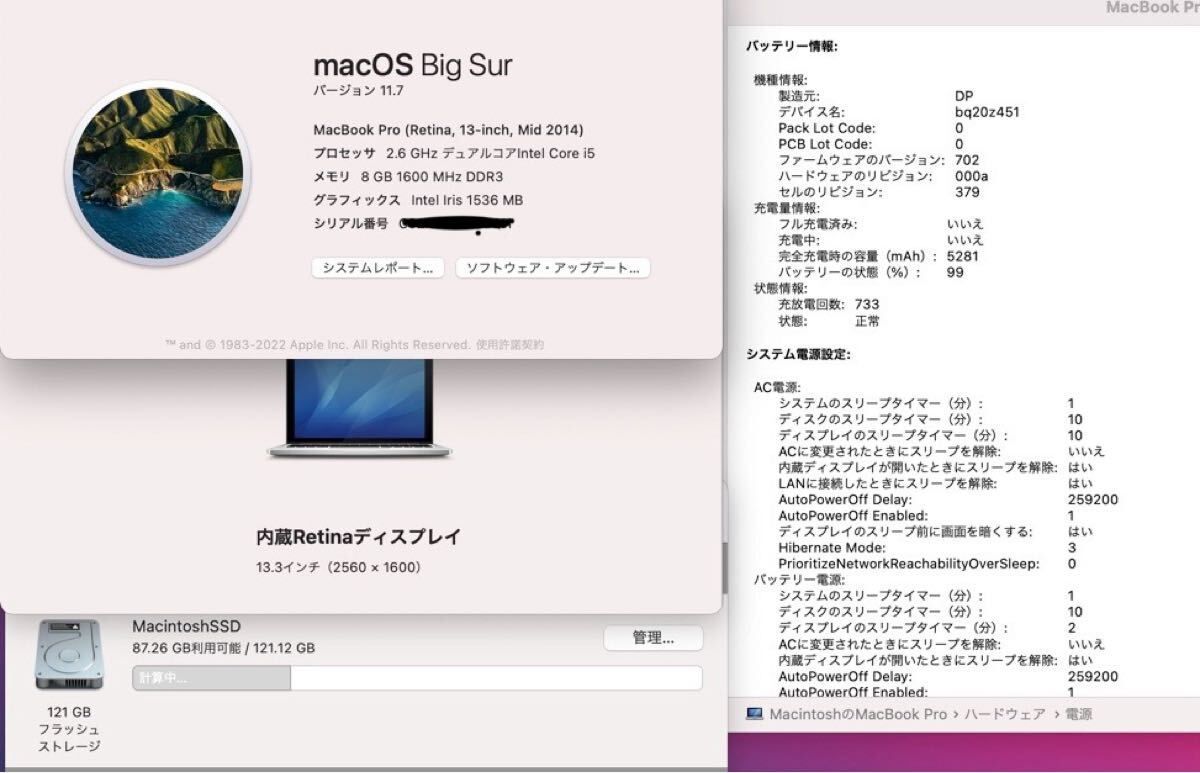Click the computer icon in path bar
Screen dimensions: 1200x773
point(755,714)
